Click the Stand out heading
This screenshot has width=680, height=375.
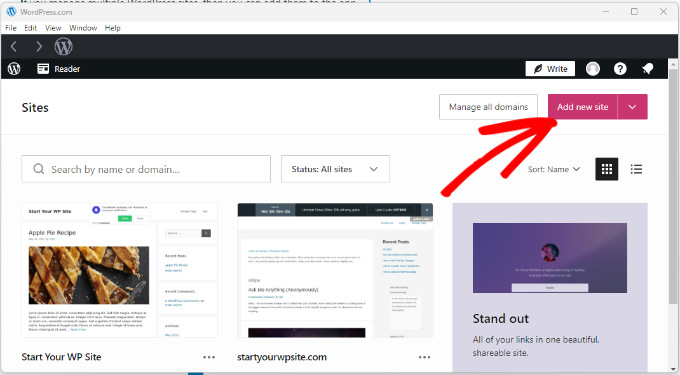500,319
